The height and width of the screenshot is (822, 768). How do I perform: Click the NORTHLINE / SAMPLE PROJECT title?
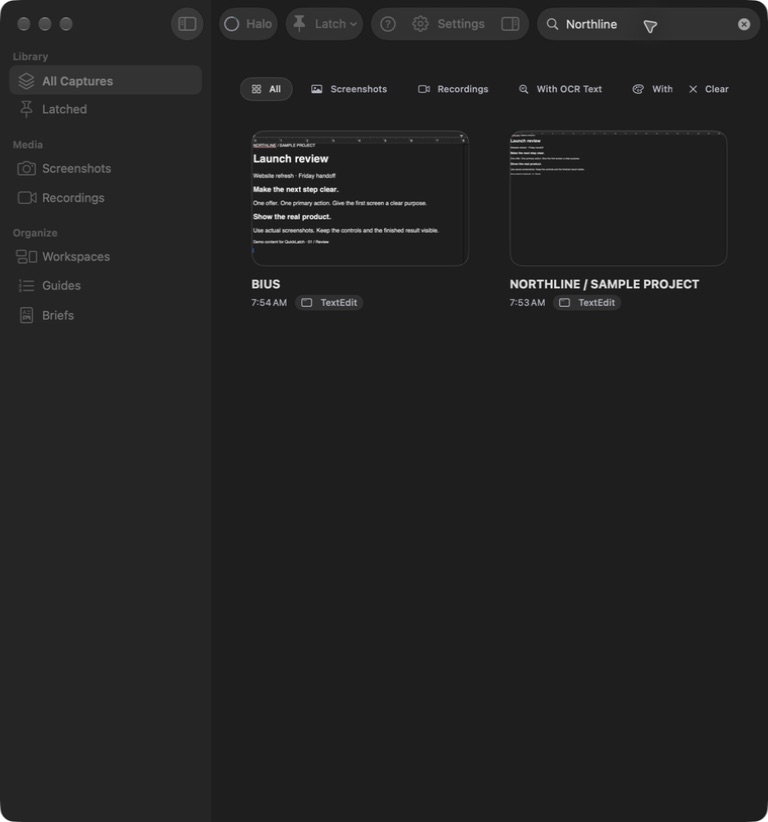coord(604,284)
